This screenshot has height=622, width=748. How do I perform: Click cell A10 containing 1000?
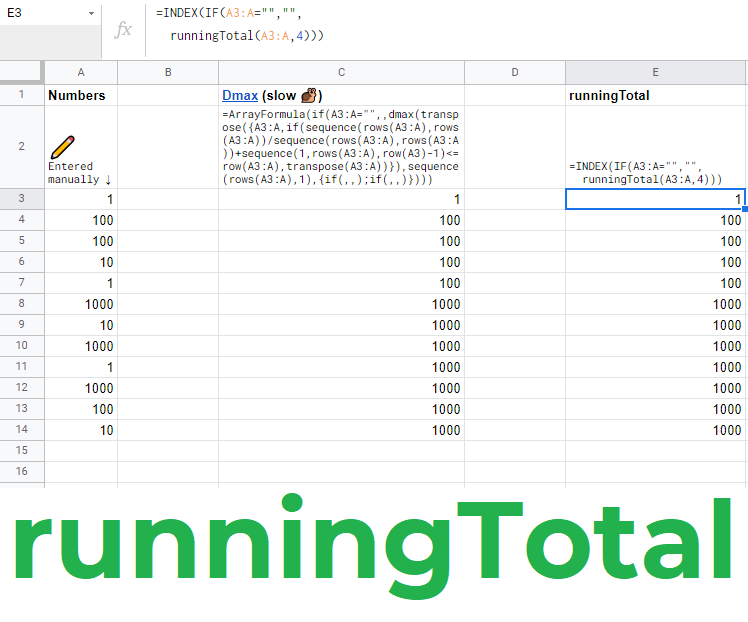81,346
